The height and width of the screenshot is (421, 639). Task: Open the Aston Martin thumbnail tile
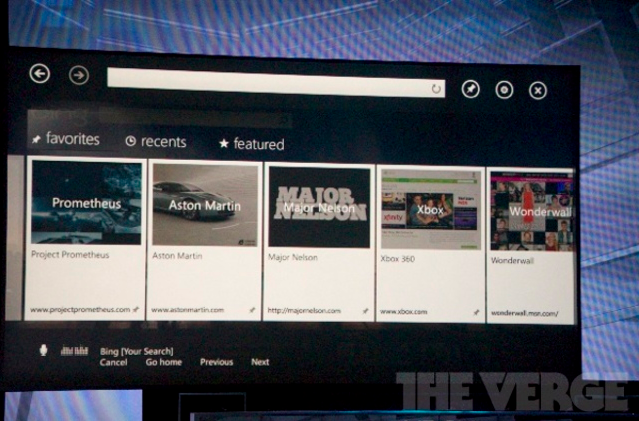205,205
